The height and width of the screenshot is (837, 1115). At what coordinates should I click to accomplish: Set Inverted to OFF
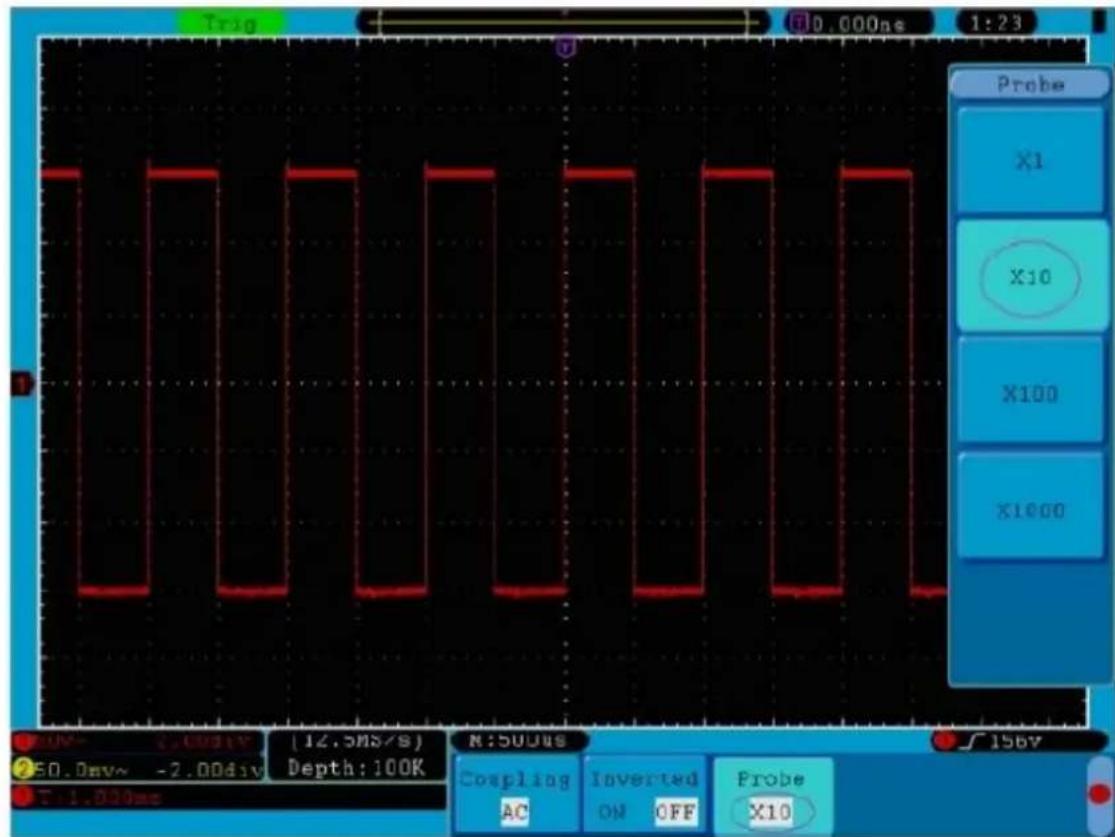pyautogui.click(x=675, y=811)
